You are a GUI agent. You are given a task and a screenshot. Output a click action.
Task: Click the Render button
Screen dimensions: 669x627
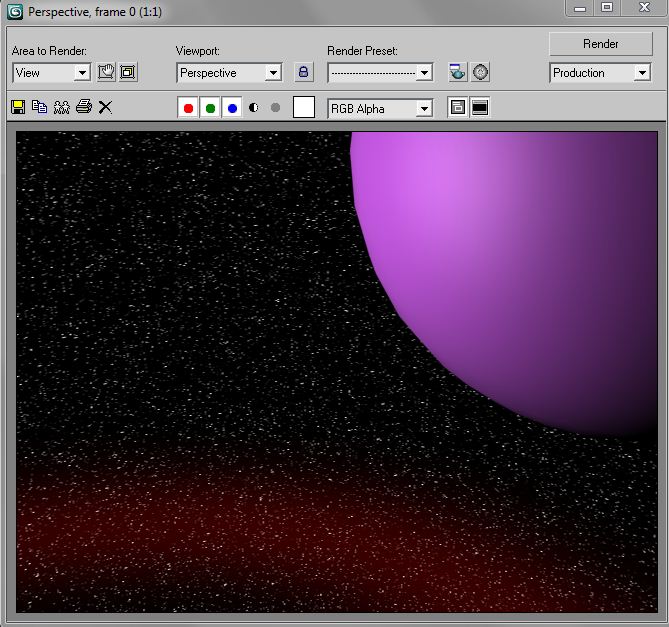pyautogui.click(x=600, y=44)
